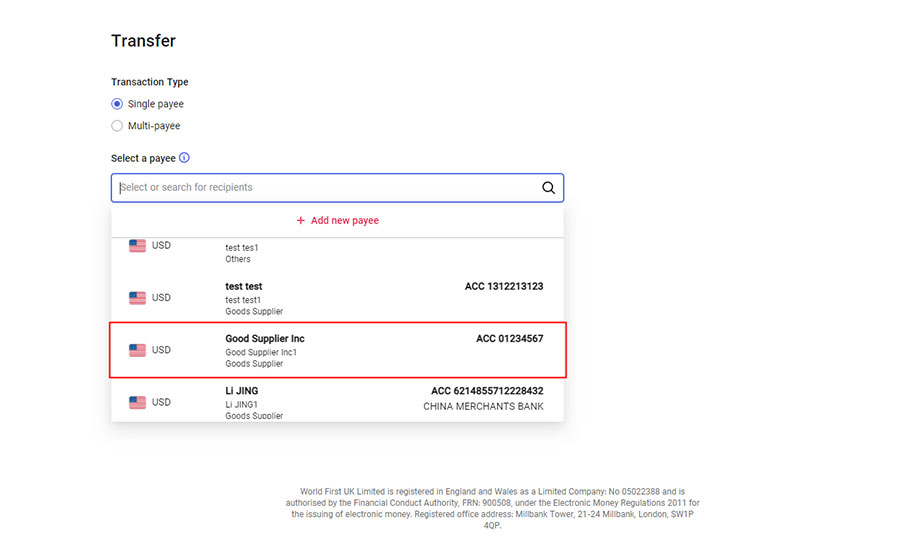Click the info icon beside Select a payee
This screenshot has height=536, width=900.
coord(184,158)
